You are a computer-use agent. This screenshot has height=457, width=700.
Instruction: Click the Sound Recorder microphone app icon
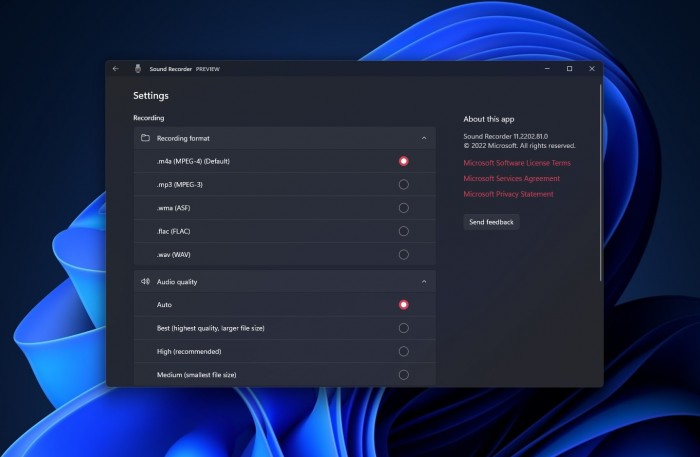coord(138,69)
